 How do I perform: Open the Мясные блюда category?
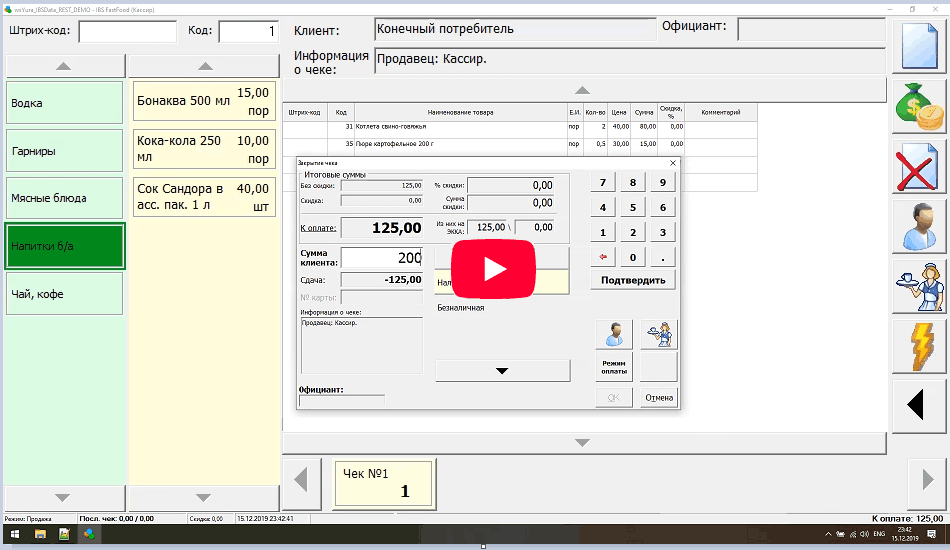(64, 198)
